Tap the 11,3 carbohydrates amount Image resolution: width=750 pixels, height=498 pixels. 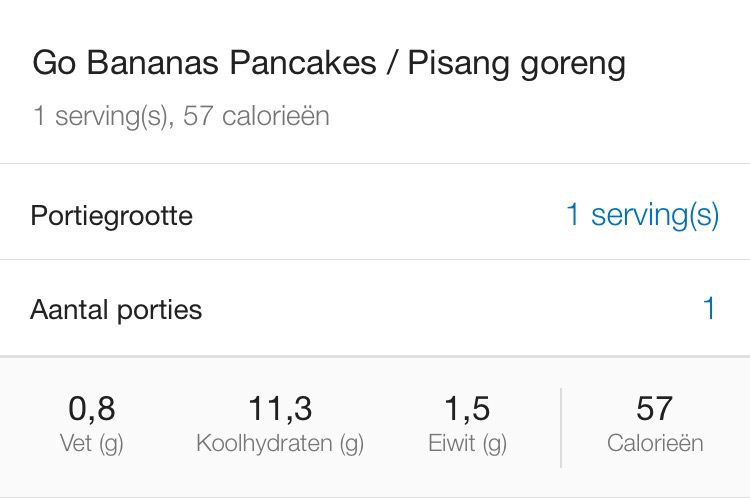(x=280, y=408)
